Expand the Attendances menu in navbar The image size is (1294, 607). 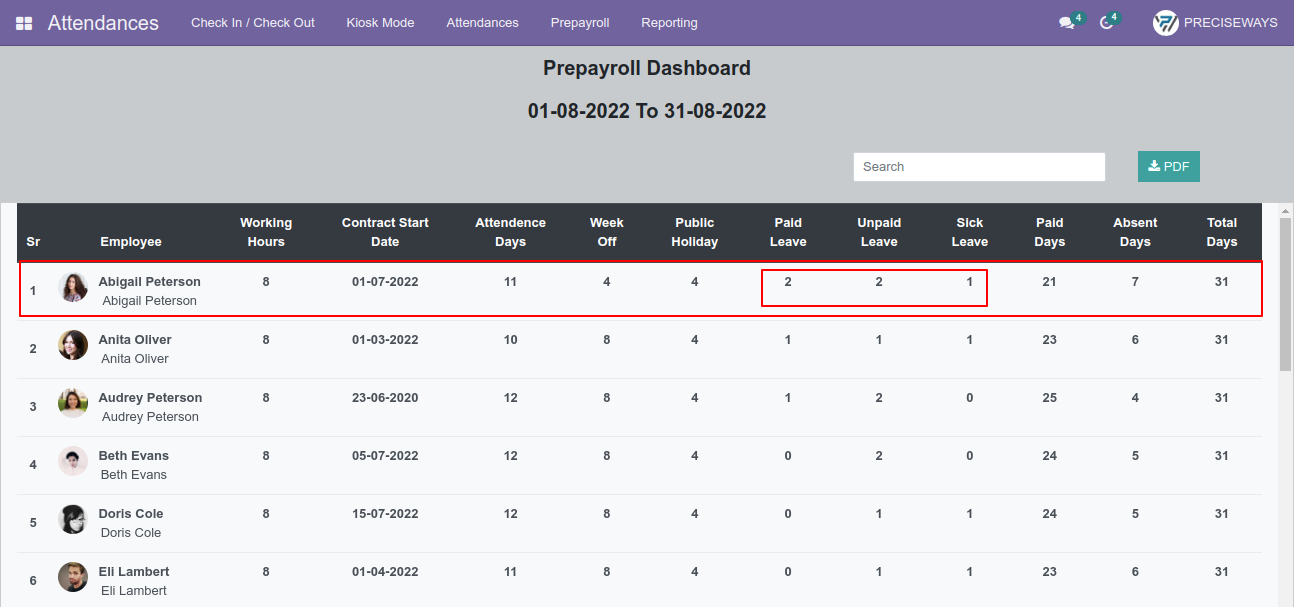pyautogui.click(x=482, y=23)
